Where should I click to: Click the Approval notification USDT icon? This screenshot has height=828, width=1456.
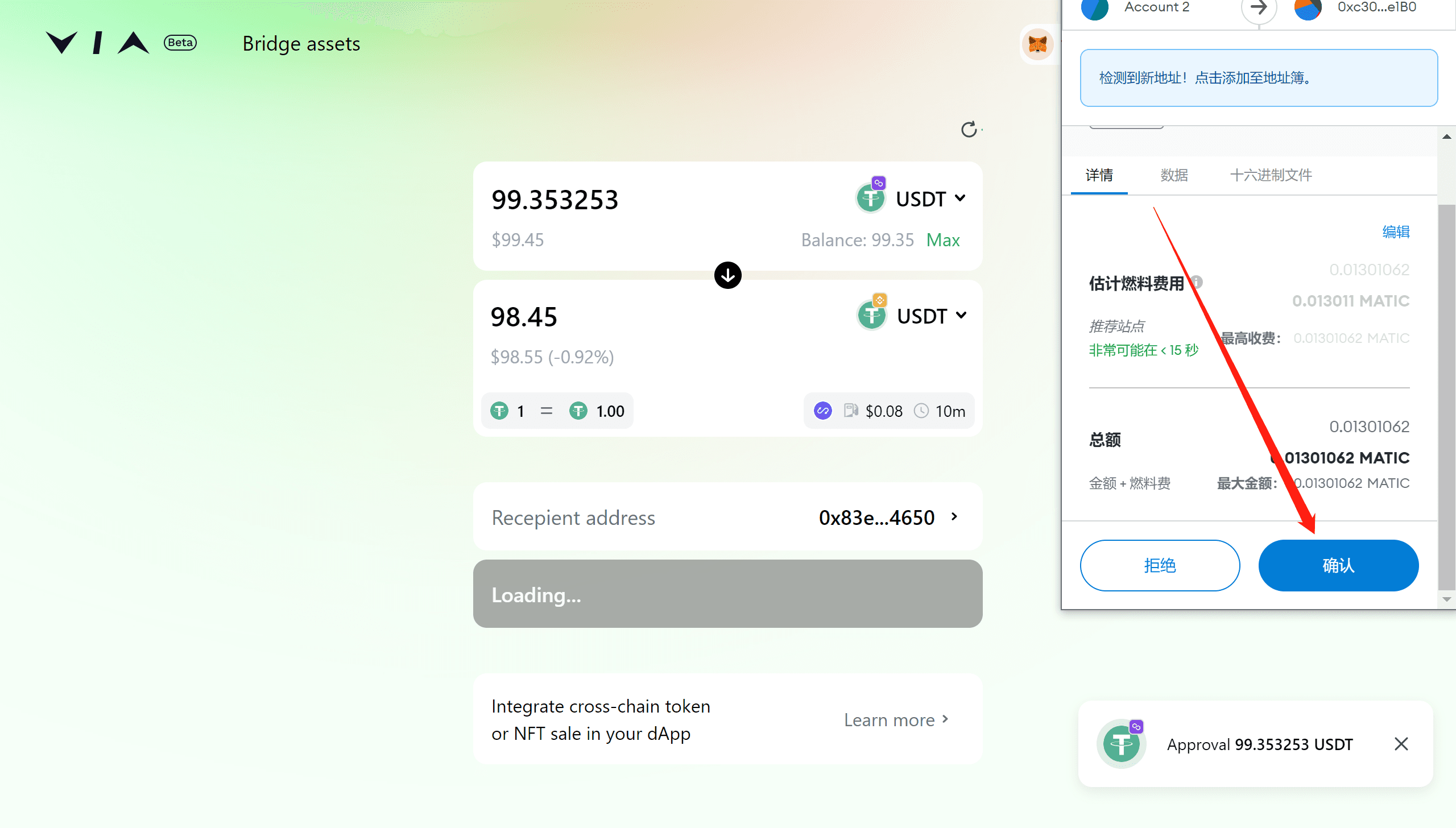[x=1122, y=744]
